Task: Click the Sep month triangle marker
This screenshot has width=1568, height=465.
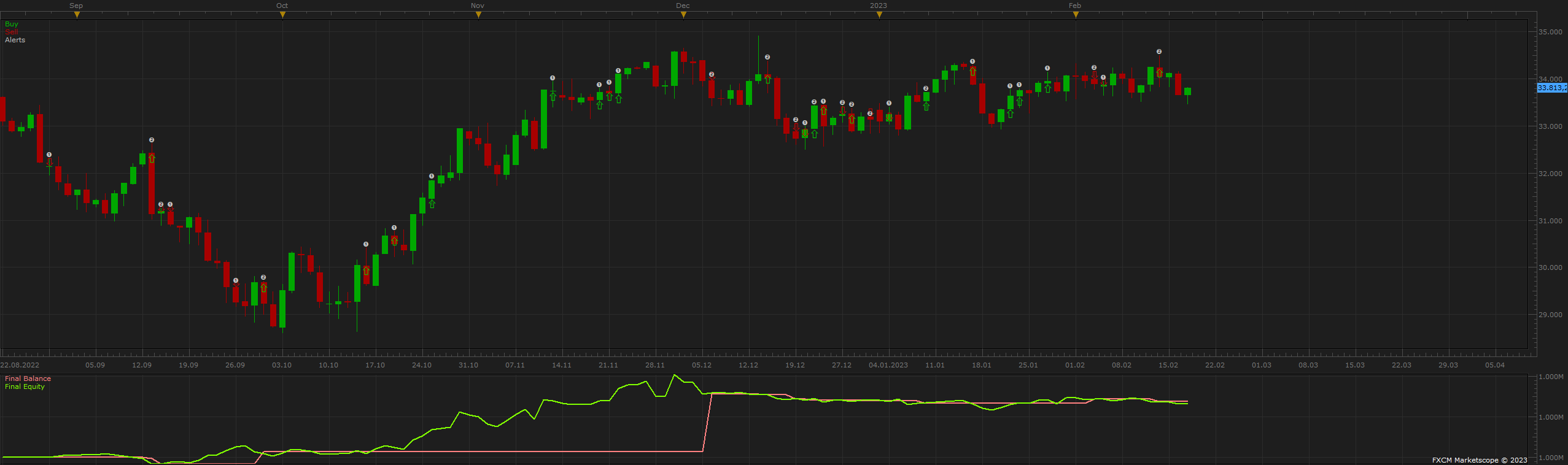Action: pyautogui.click(x=77, y=15)
